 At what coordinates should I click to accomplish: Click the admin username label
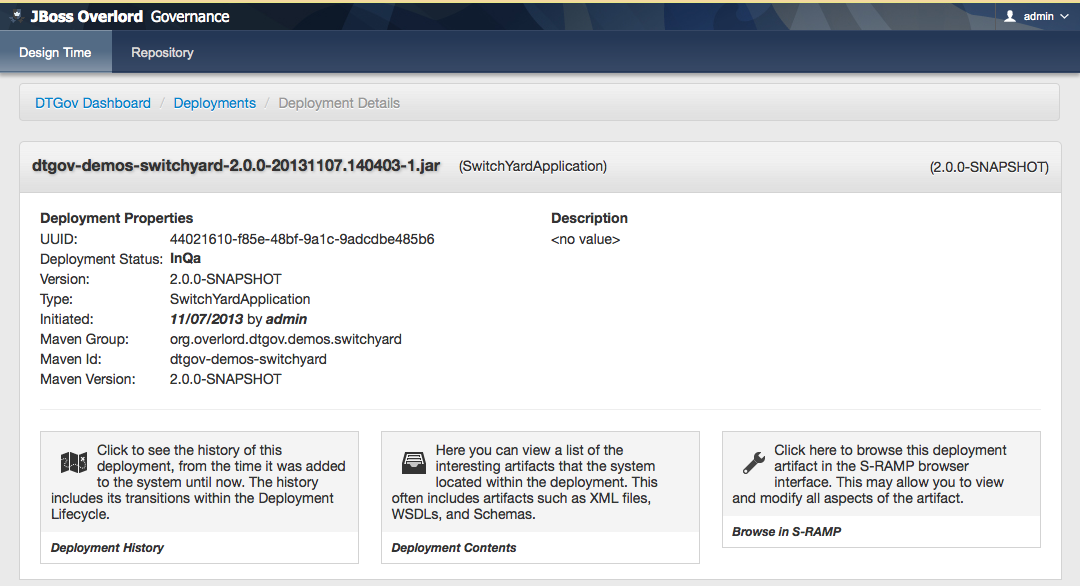coord(1038,17)
